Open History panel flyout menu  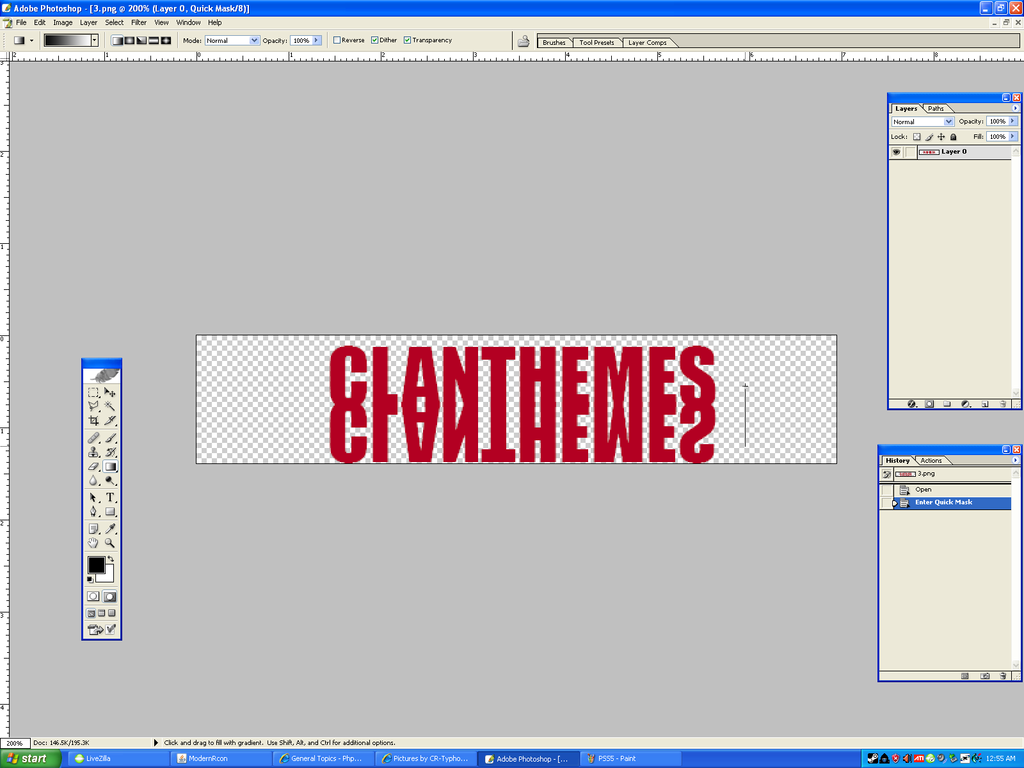click(1015, 460)
